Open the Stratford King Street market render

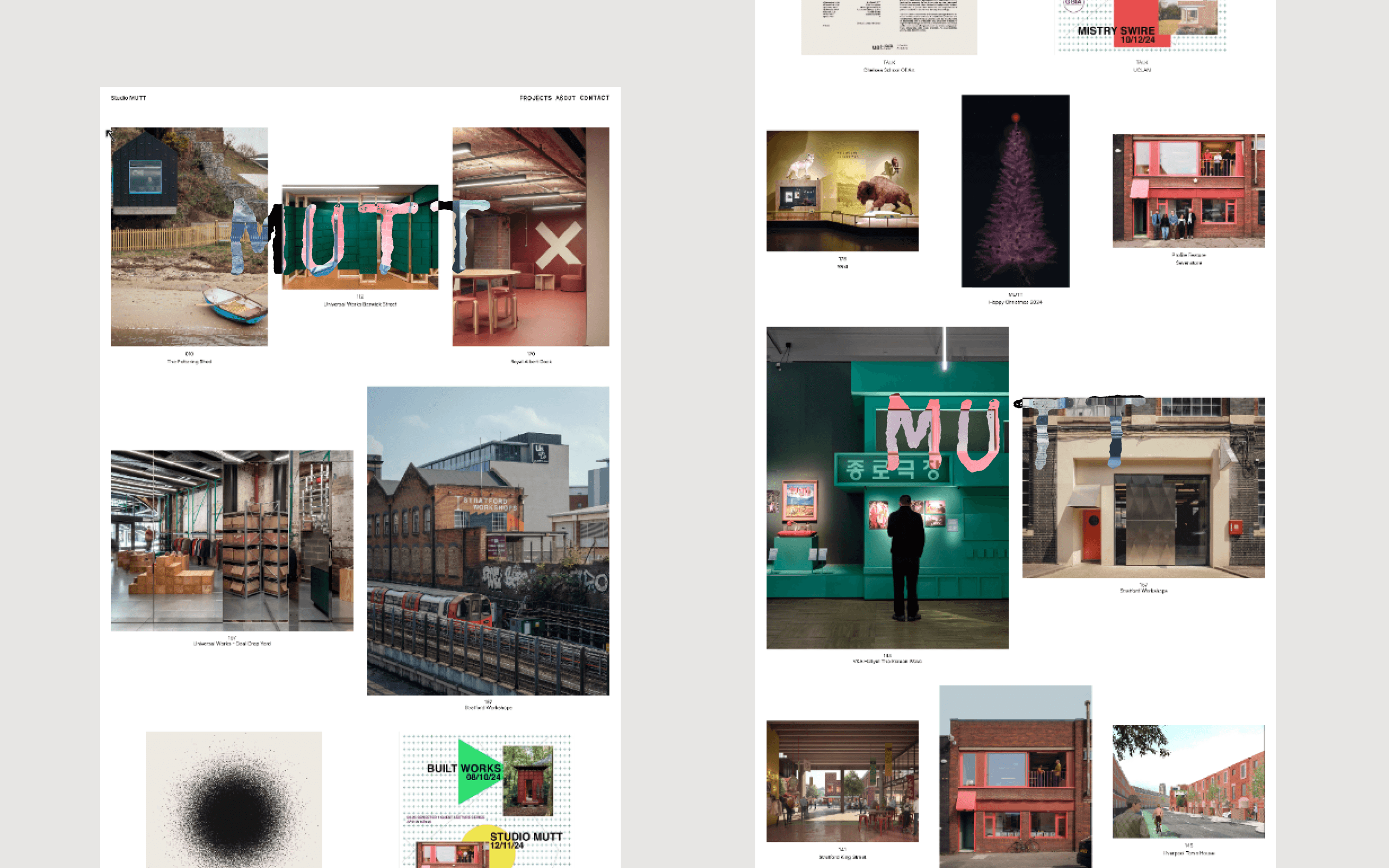click(842, 781)
